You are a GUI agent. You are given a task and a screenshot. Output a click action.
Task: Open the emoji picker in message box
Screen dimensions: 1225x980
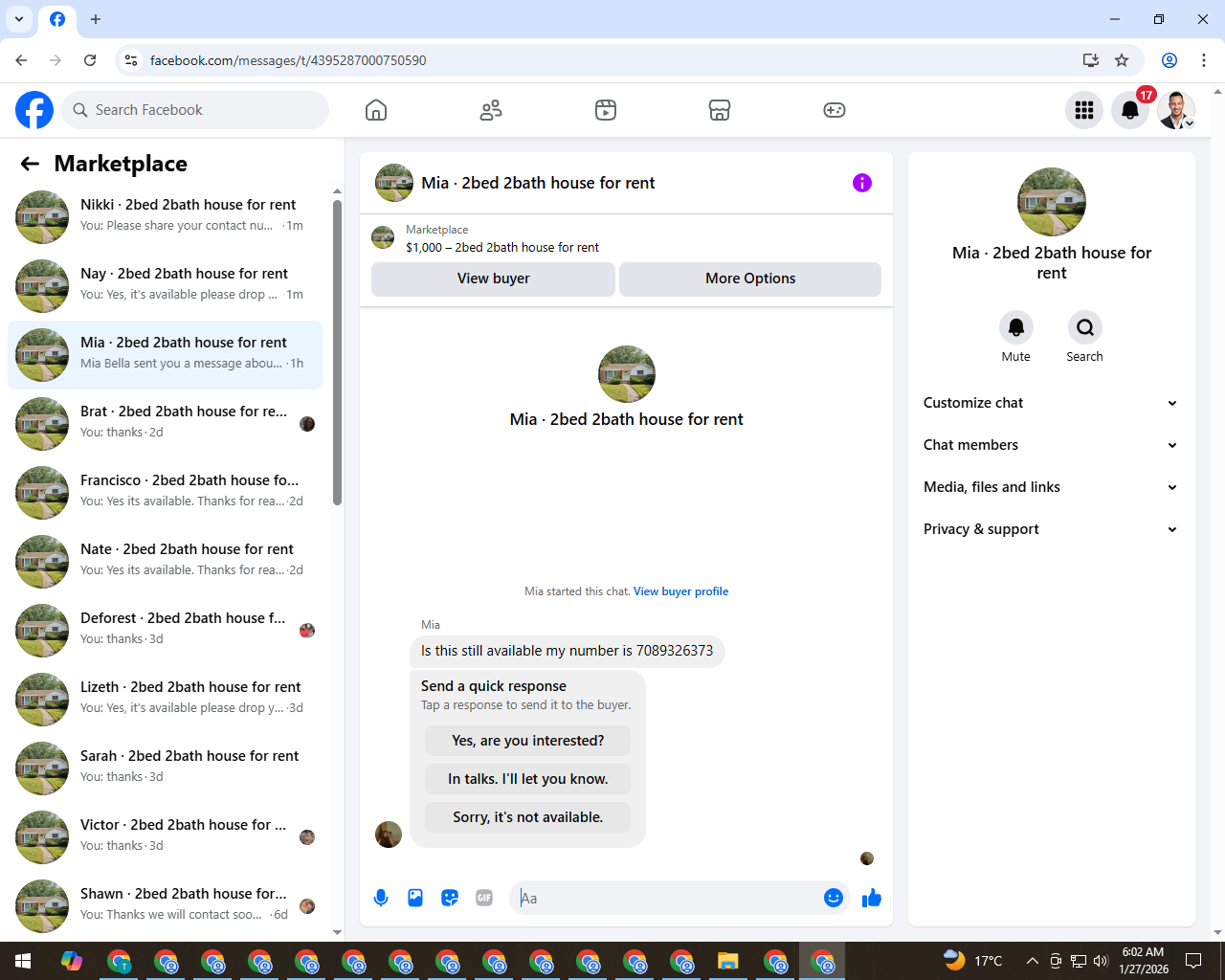coord(834,898)
